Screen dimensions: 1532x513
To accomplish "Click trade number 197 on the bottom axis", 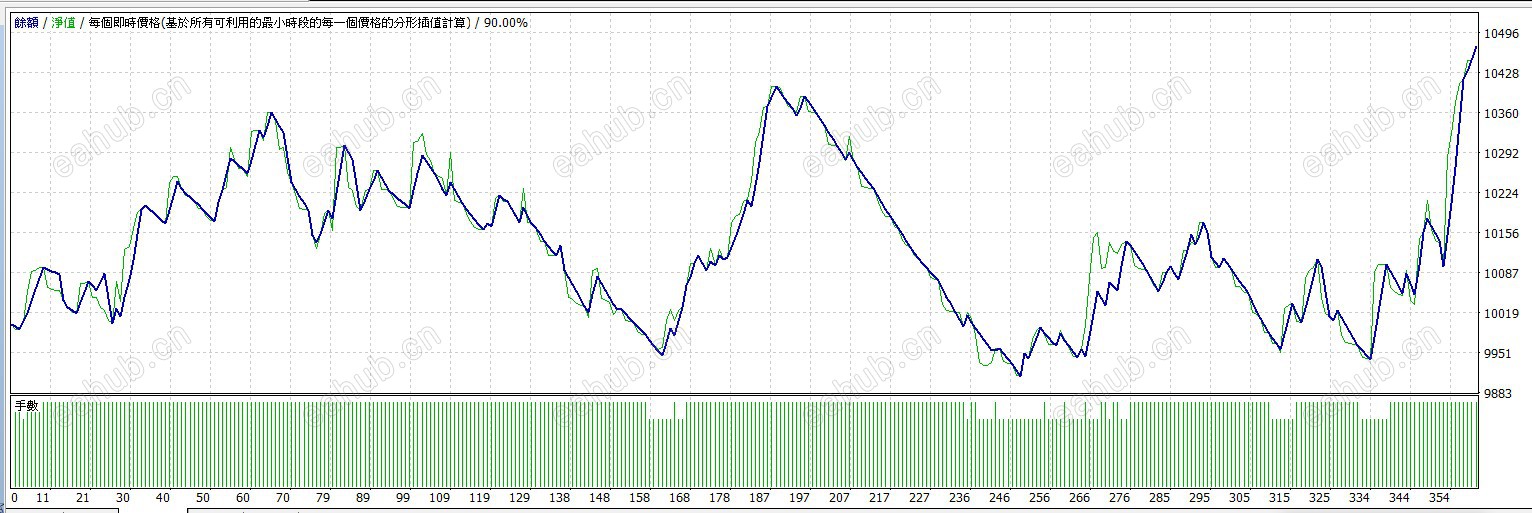I will coord(799,498).
